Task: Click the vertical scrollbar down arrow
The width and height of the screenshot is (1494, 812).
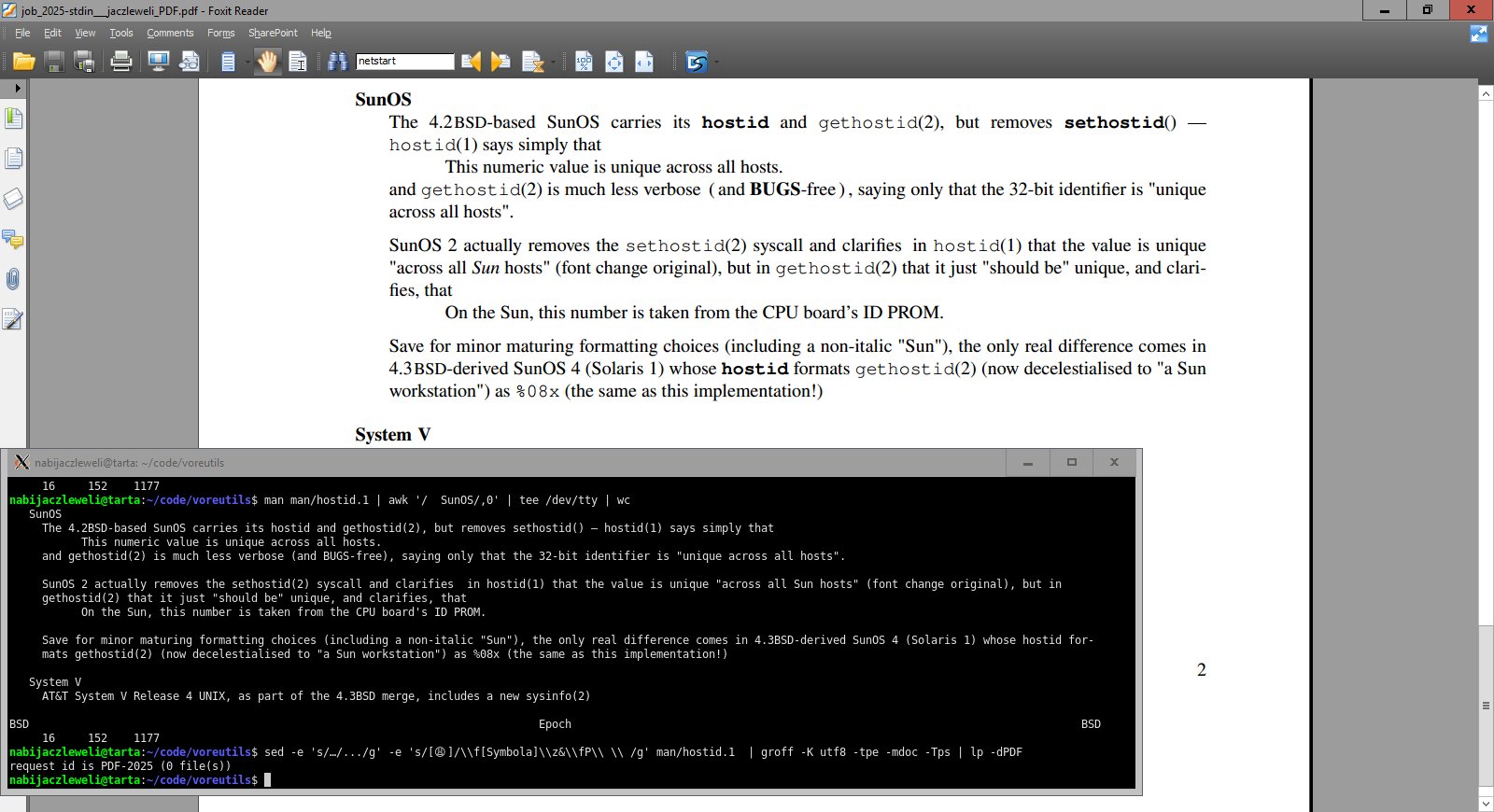Action: 1486,803
